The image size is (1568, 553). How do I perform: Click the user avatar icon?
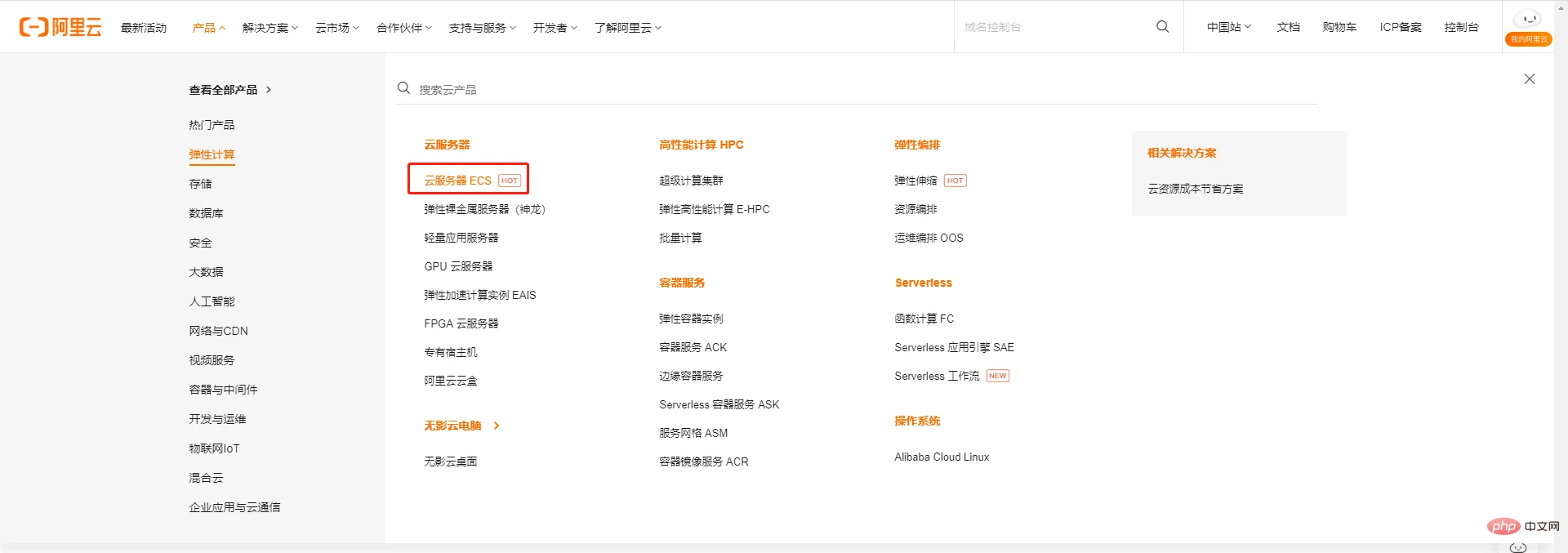[x=1528, y=19]
